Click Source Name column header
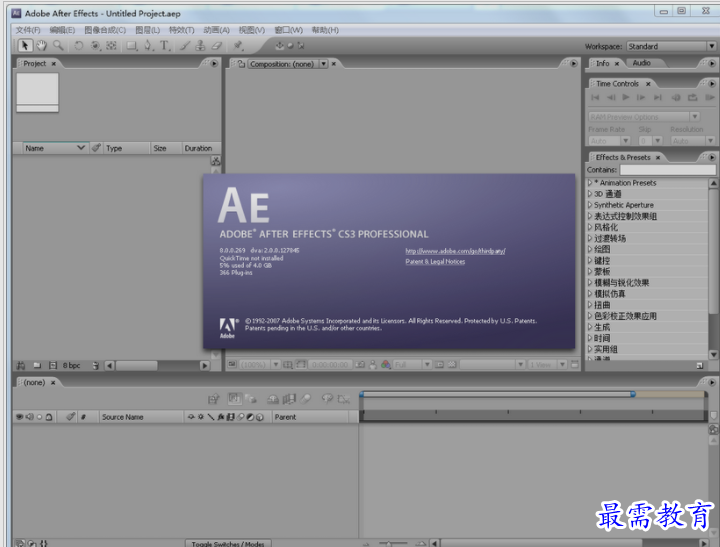720x547 pixels. tap(141, 417)
